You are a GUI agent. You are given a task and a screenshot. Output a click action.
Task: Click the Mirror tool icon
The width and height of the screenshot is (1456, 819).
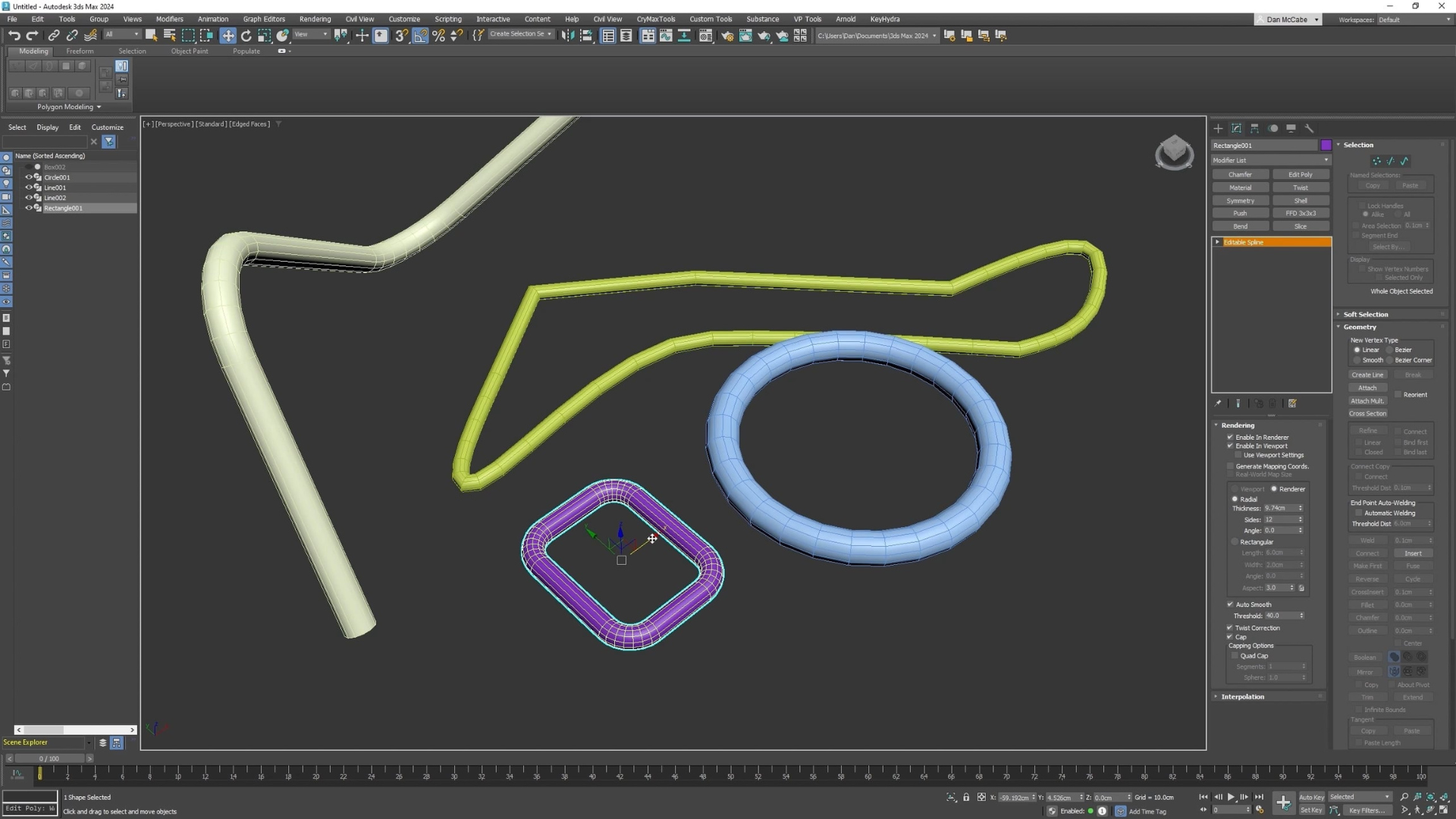click(x=567, y=35)
